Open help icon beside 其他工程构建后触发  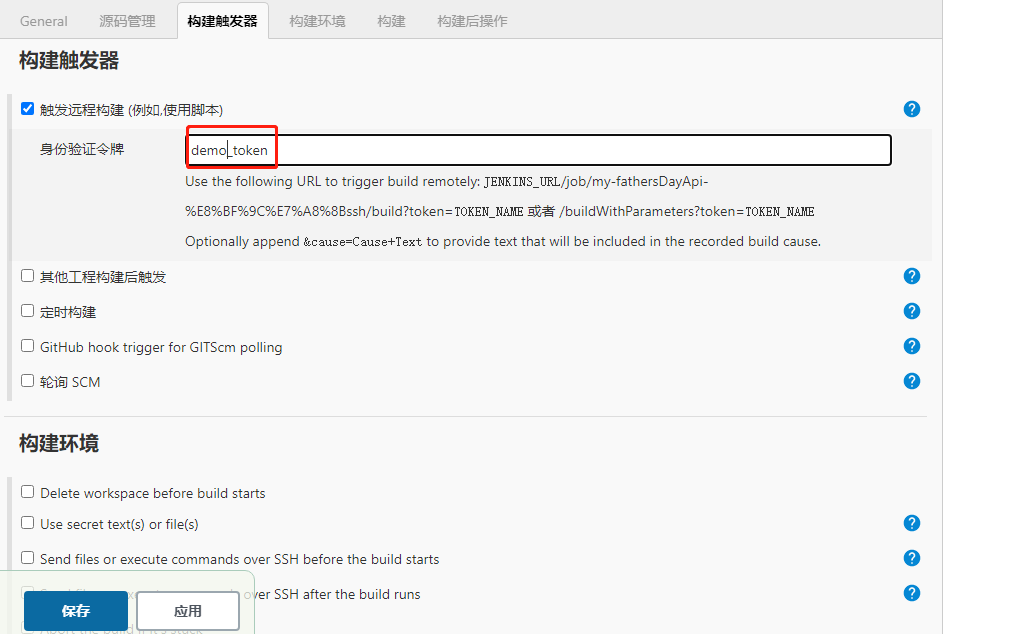911,276
